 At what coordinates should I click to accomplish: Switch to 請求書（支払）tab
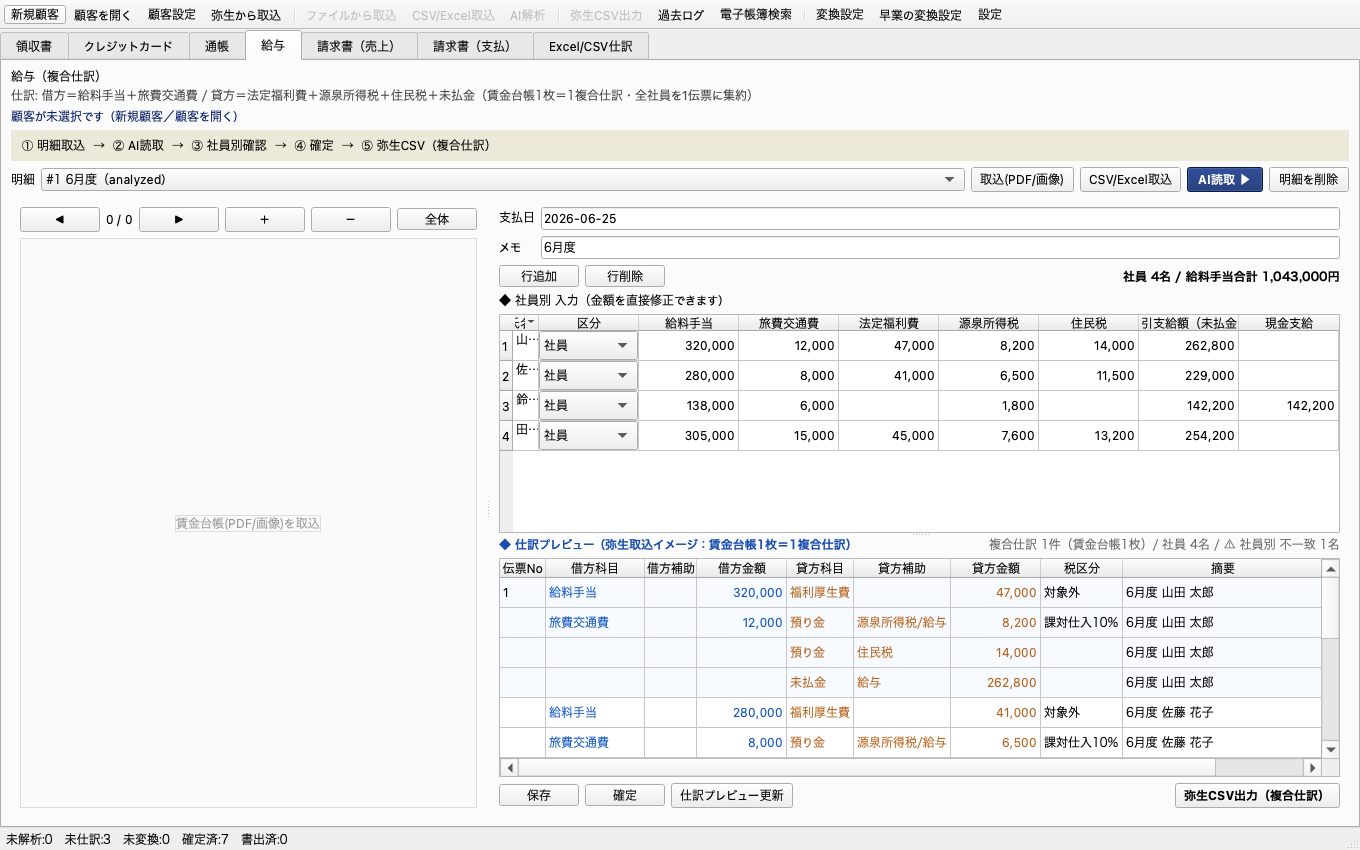click(475, 46)
